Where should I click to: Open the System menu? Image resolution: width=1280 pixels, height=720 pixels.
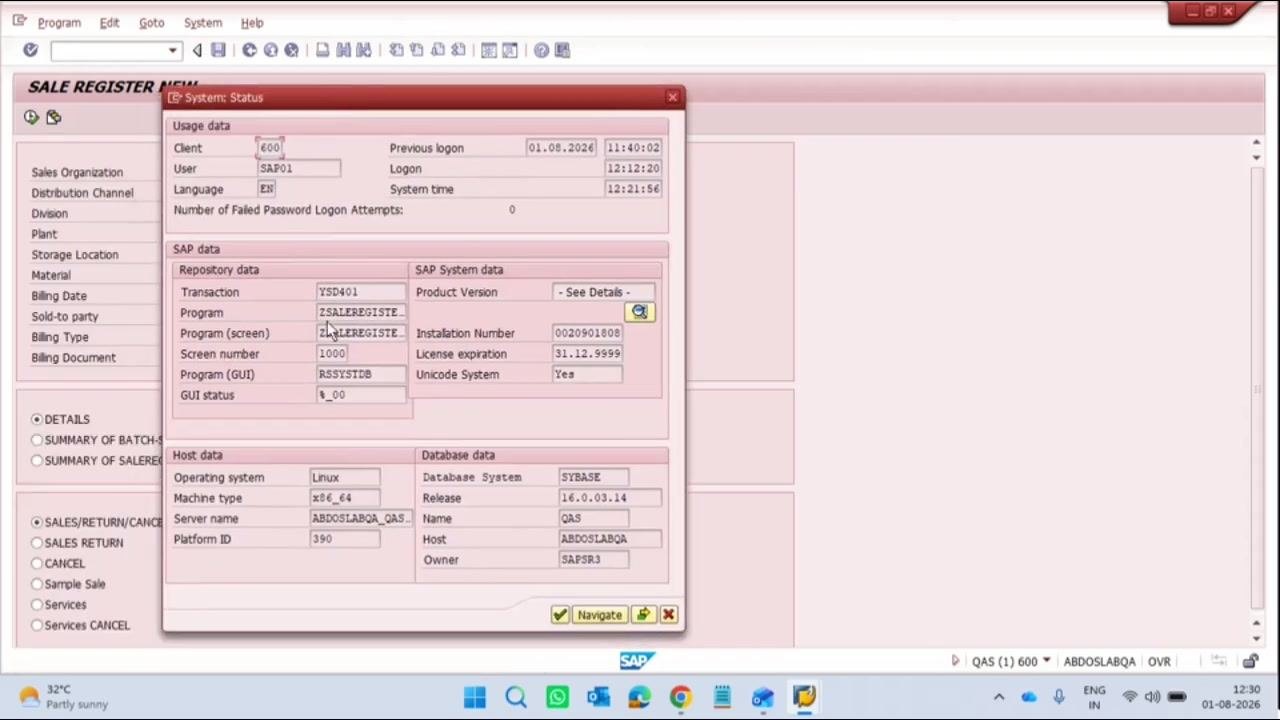[x=202, y=22]
